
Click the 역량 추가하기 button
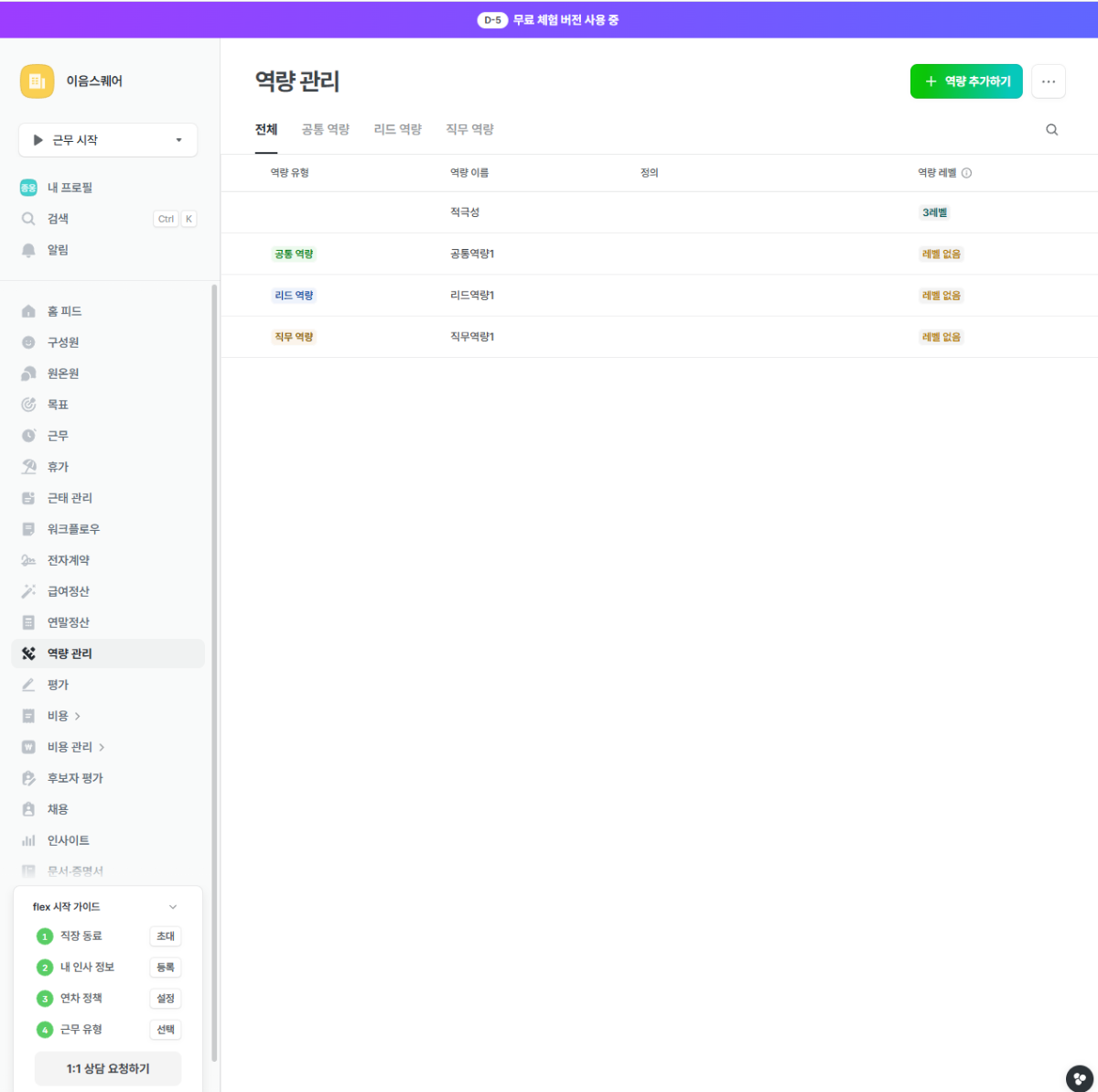[965, 81]
